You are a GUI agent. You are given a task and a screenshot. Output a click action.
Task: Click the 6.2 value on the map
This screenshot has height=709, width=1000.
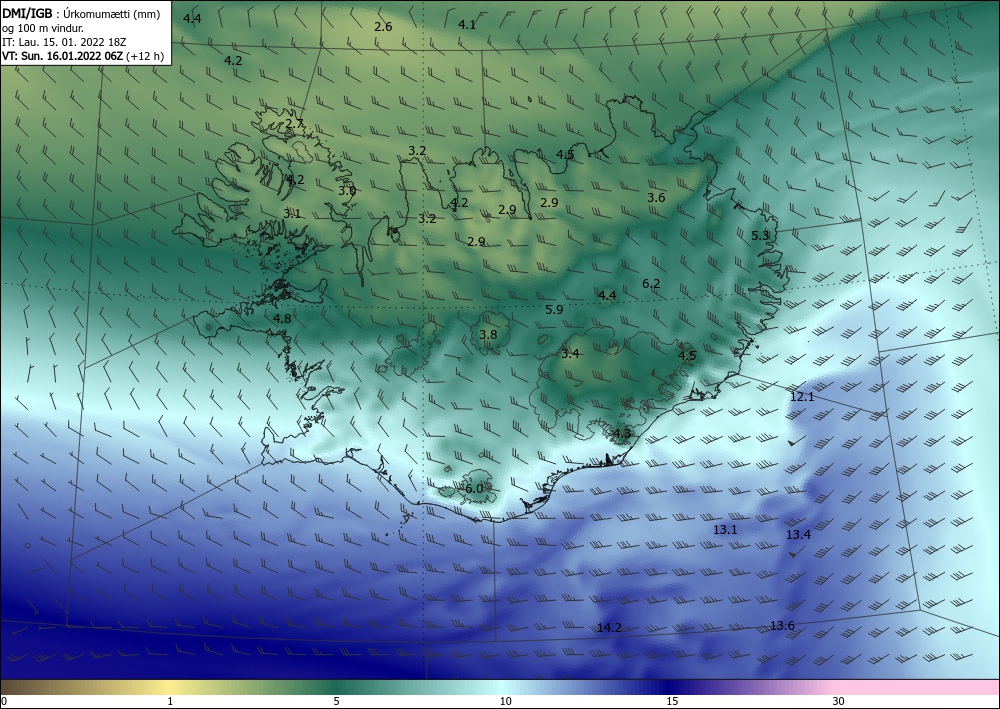pyautogui.click(x=651, y=284)
